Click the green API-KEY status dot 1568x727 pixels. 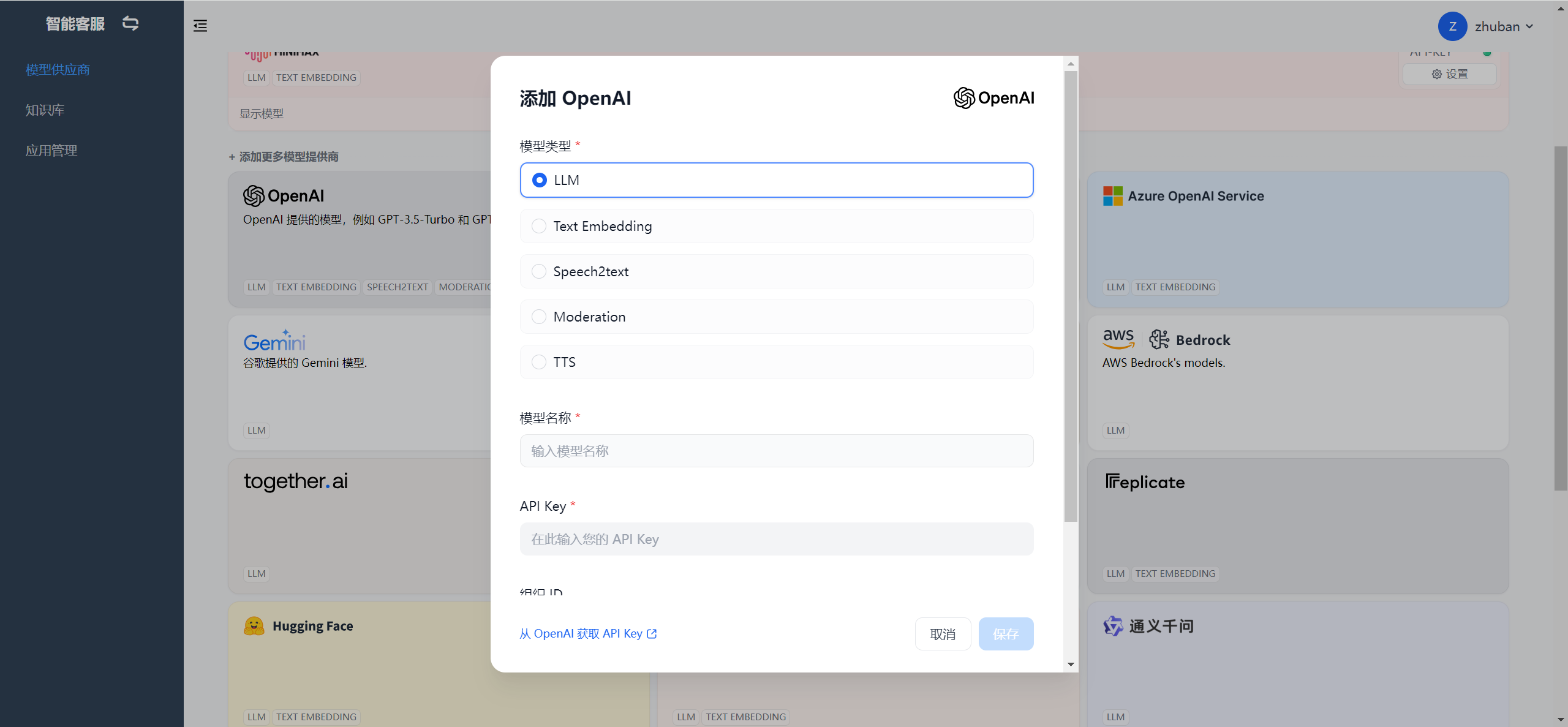1487,53
